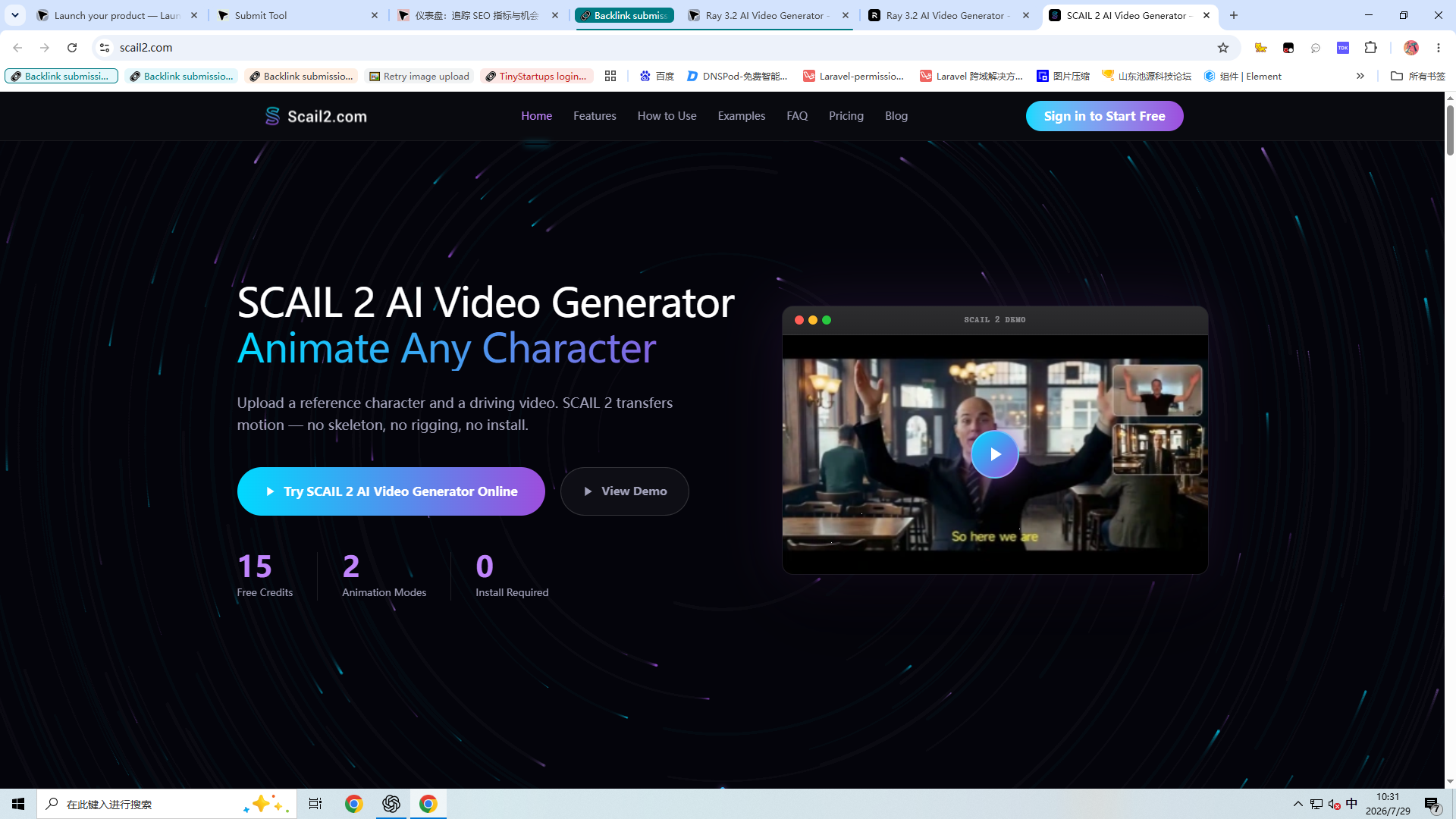Open the Examples nav link

(742, 116)
